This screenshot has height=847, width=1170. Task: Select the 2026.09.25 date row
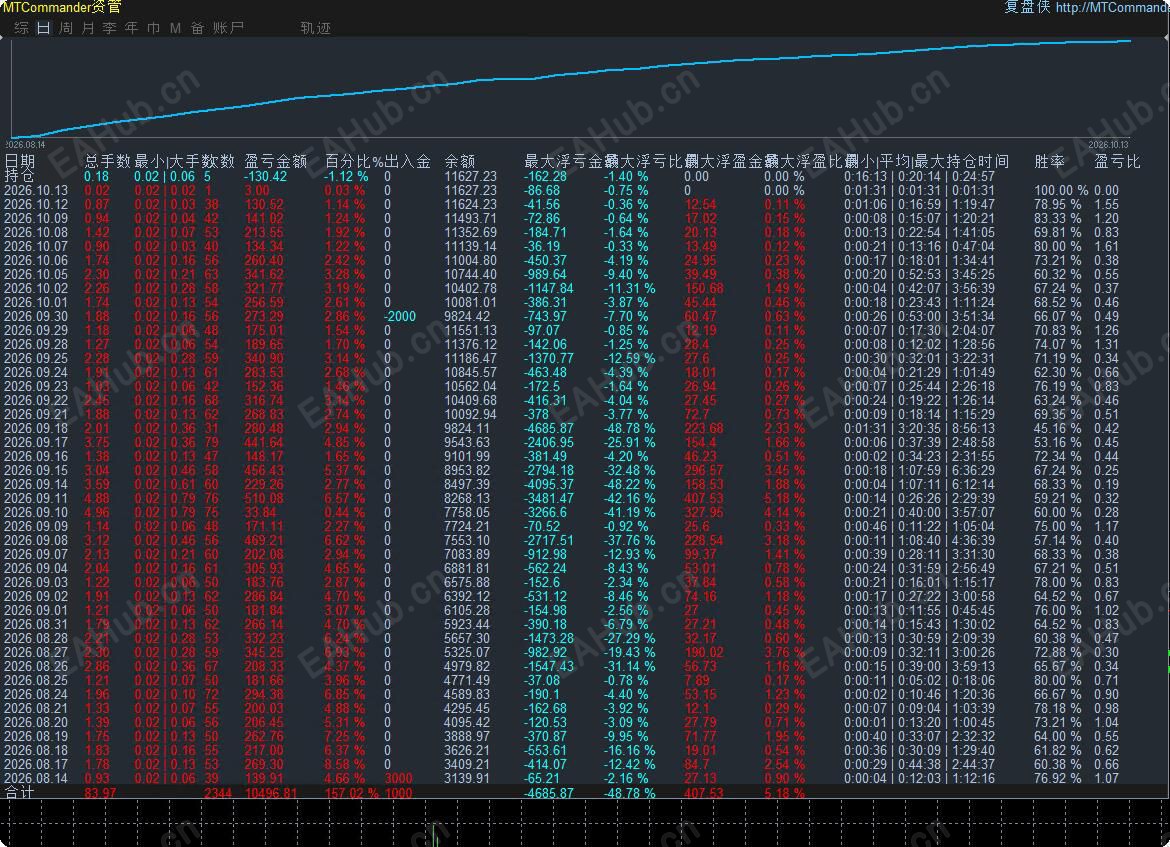pyautogui.click(x=36, y=358)
